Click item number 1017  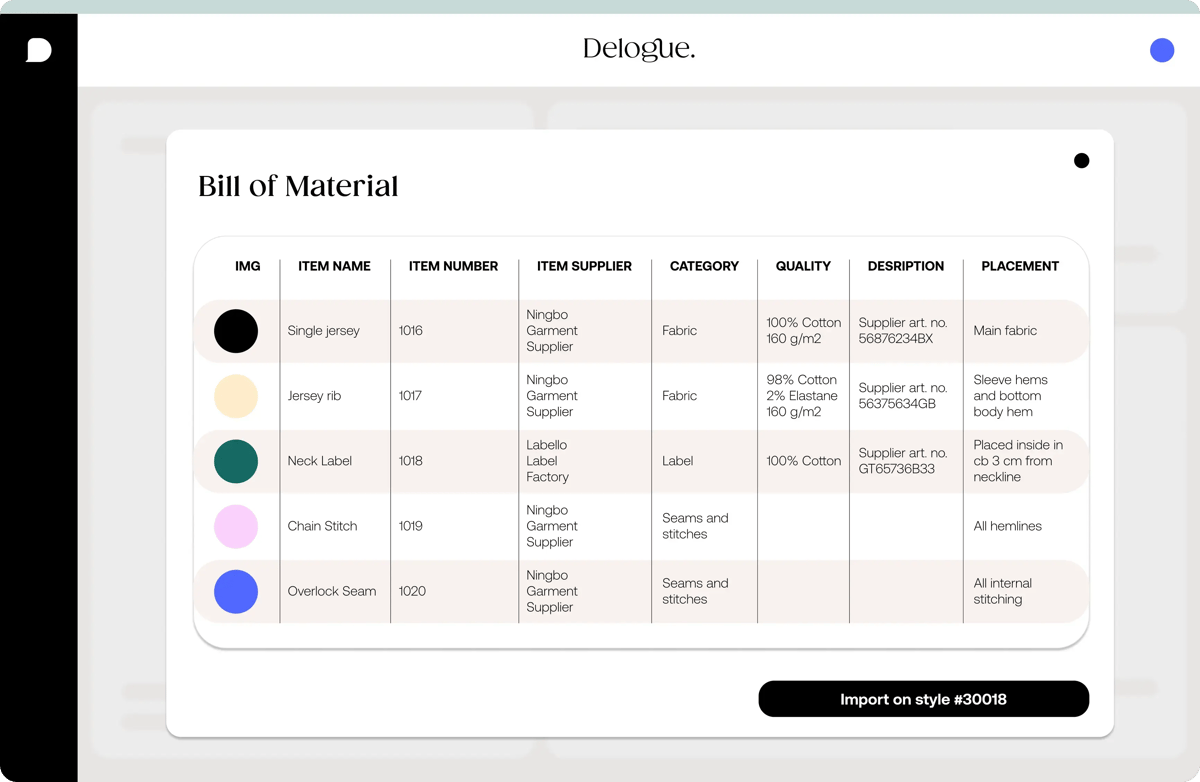(410, 396)
